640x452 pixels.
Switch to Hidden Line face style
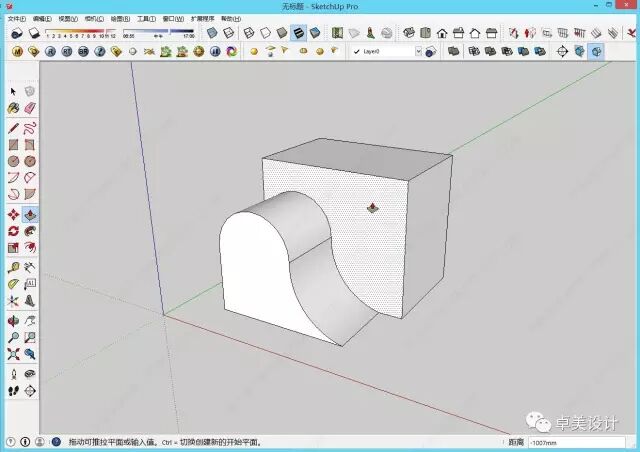point(265,33)
